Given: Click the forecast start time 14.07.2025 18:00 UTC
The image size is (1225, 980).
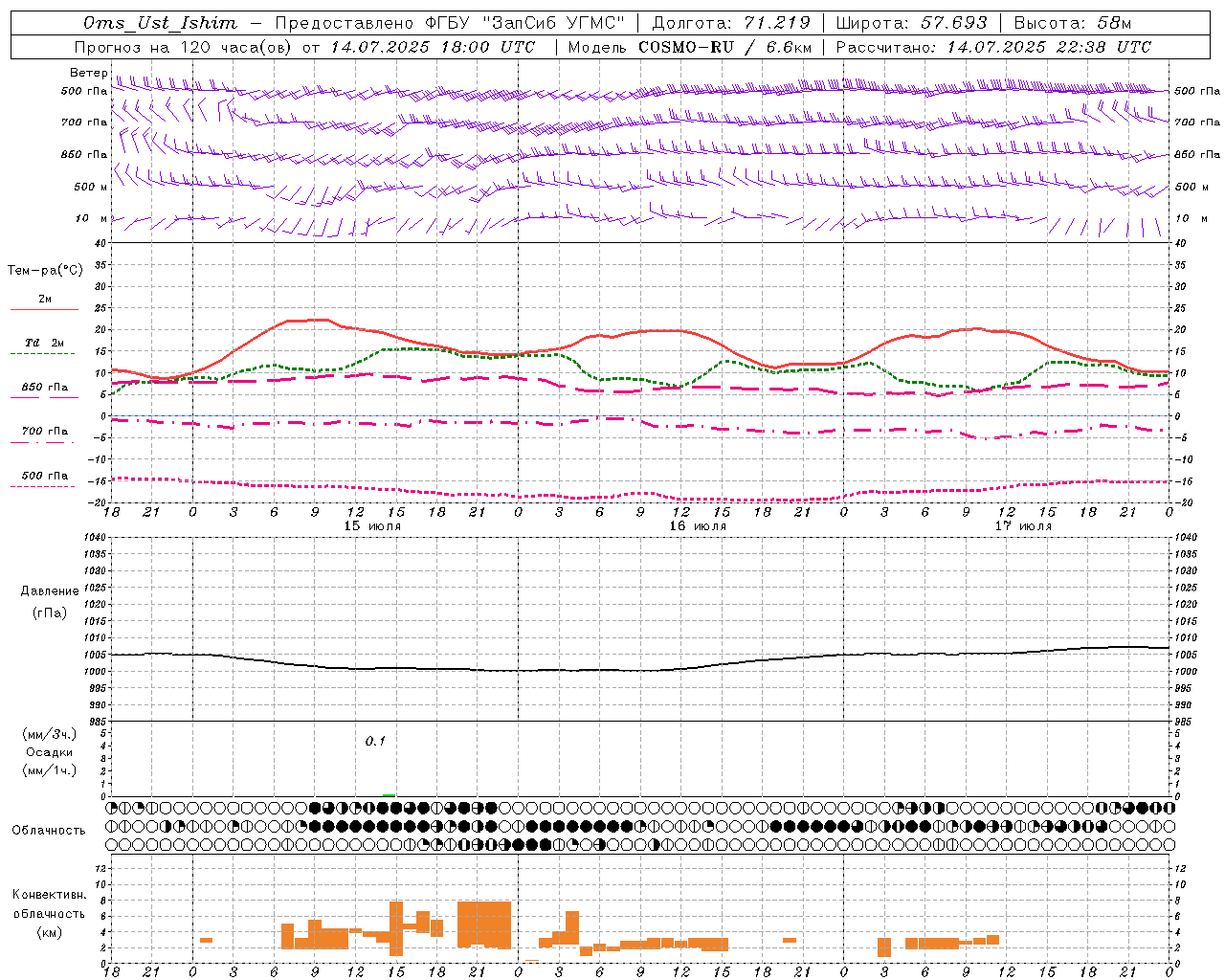Looking at the screenshot, I should tap(433, 47).
